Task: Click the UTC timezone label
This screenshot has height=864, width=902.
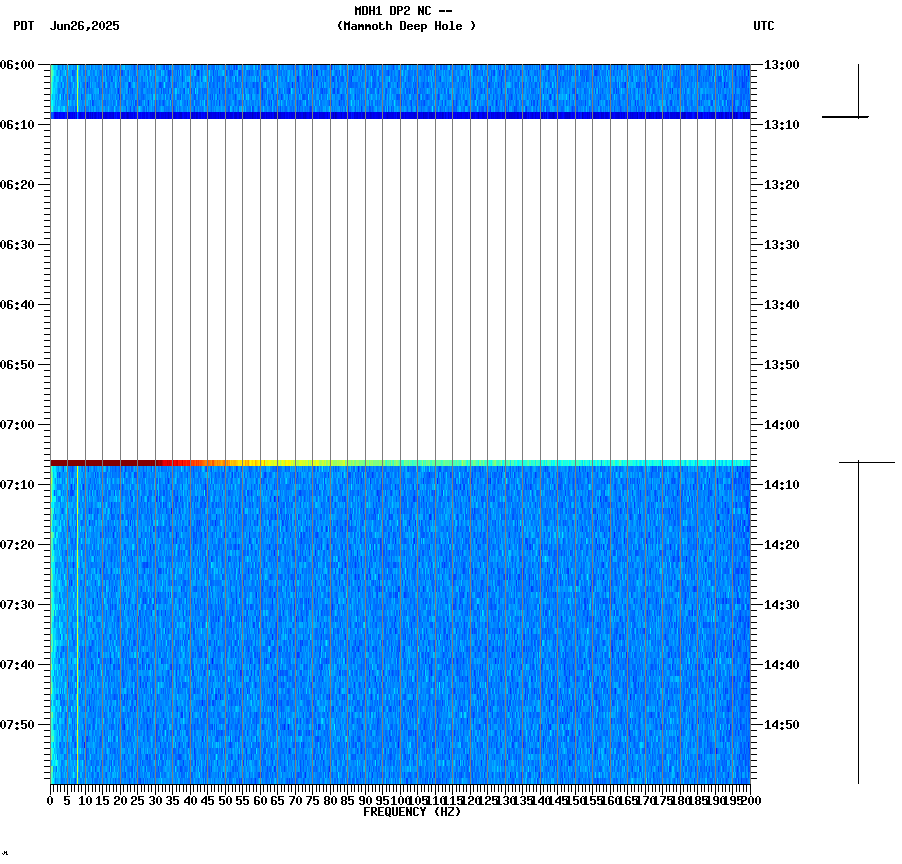Action: (764, 27)
